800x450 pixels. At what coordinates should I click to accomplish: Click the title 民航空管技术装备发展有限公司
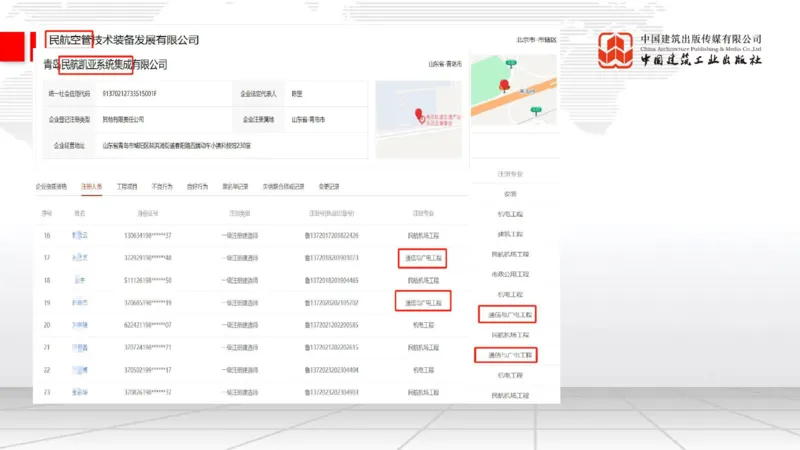point(123,40)
